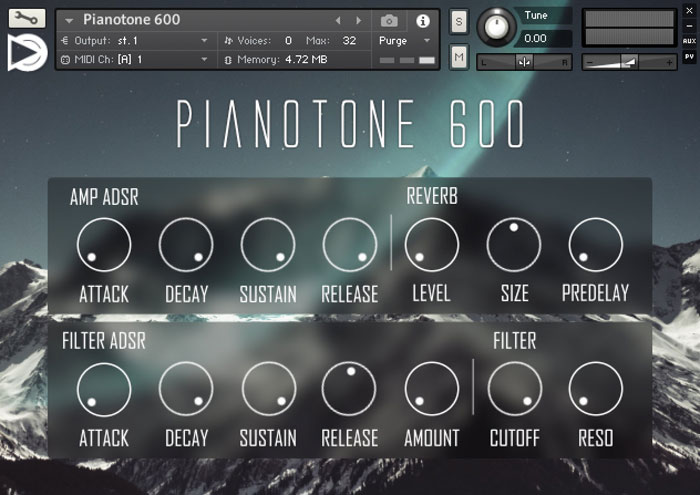This screenshot has width=700, height=495.
Task: Click the Pianotone developer logo icon
Action: click(27, 52)
